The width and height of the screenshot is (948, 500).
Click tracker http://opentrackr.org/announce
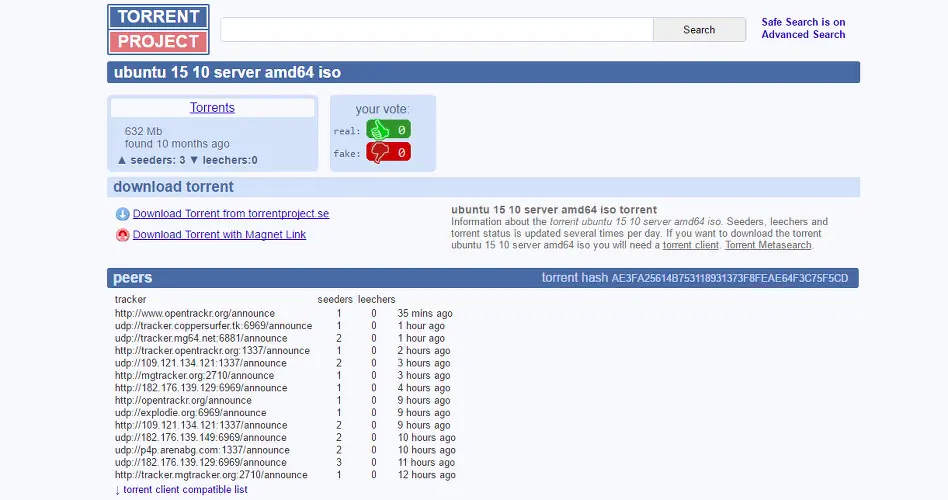(x=183, y=400)
